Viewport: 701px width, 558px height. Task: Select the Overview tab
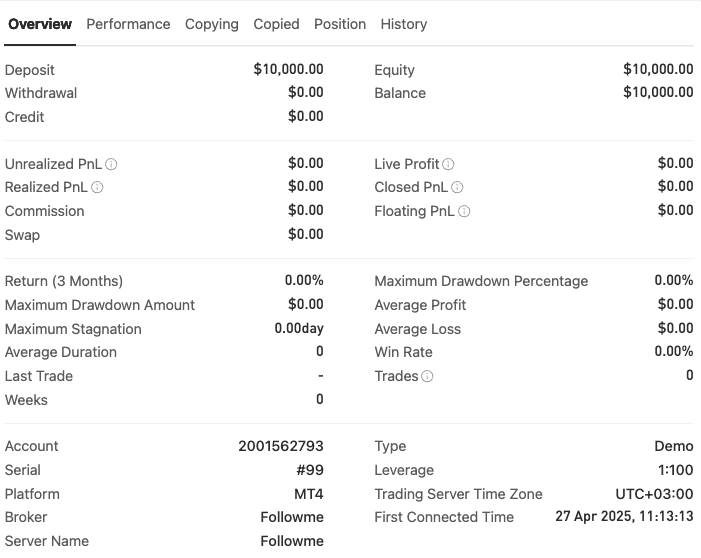(40, 24)
